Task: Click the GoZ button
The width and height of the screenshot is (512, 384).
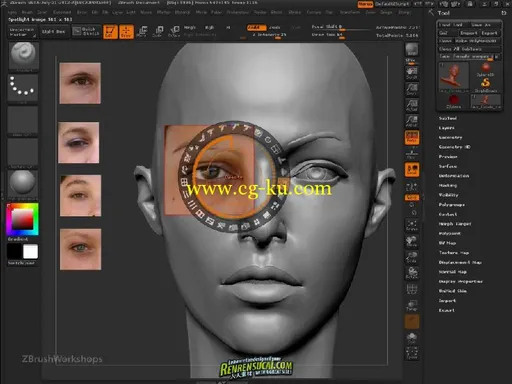Action: (448, 33)
